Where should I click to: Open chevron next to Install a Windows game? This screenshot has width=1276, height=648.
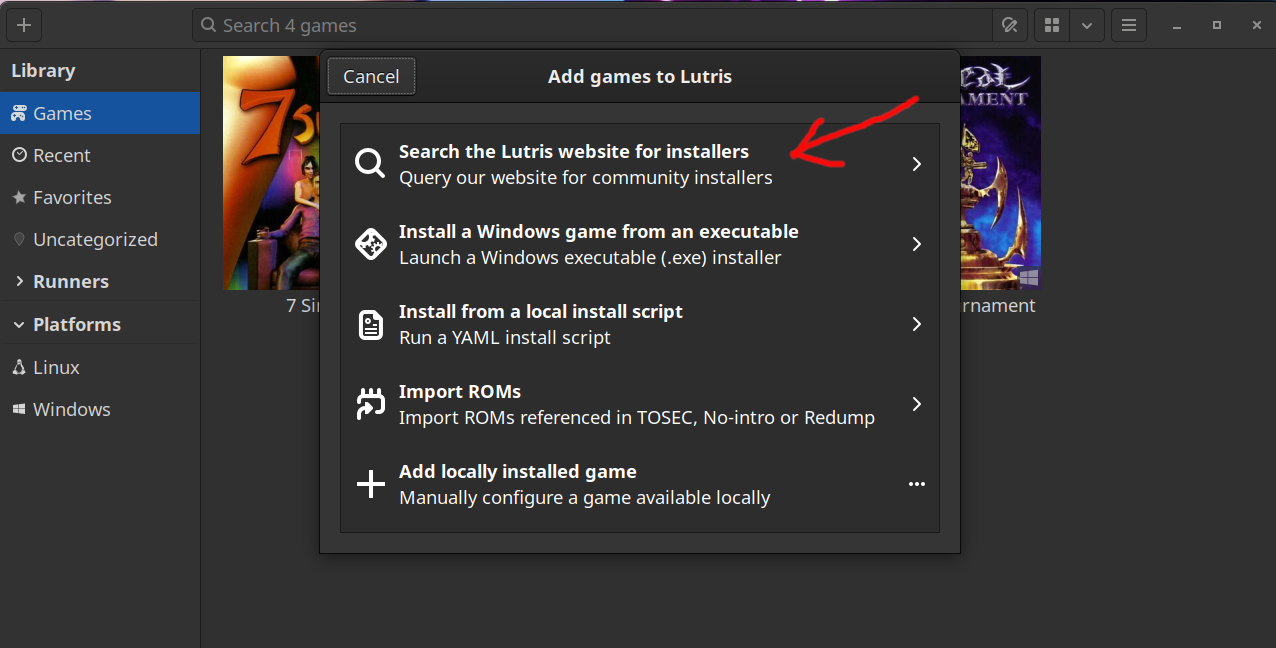(x=916, y=244)
